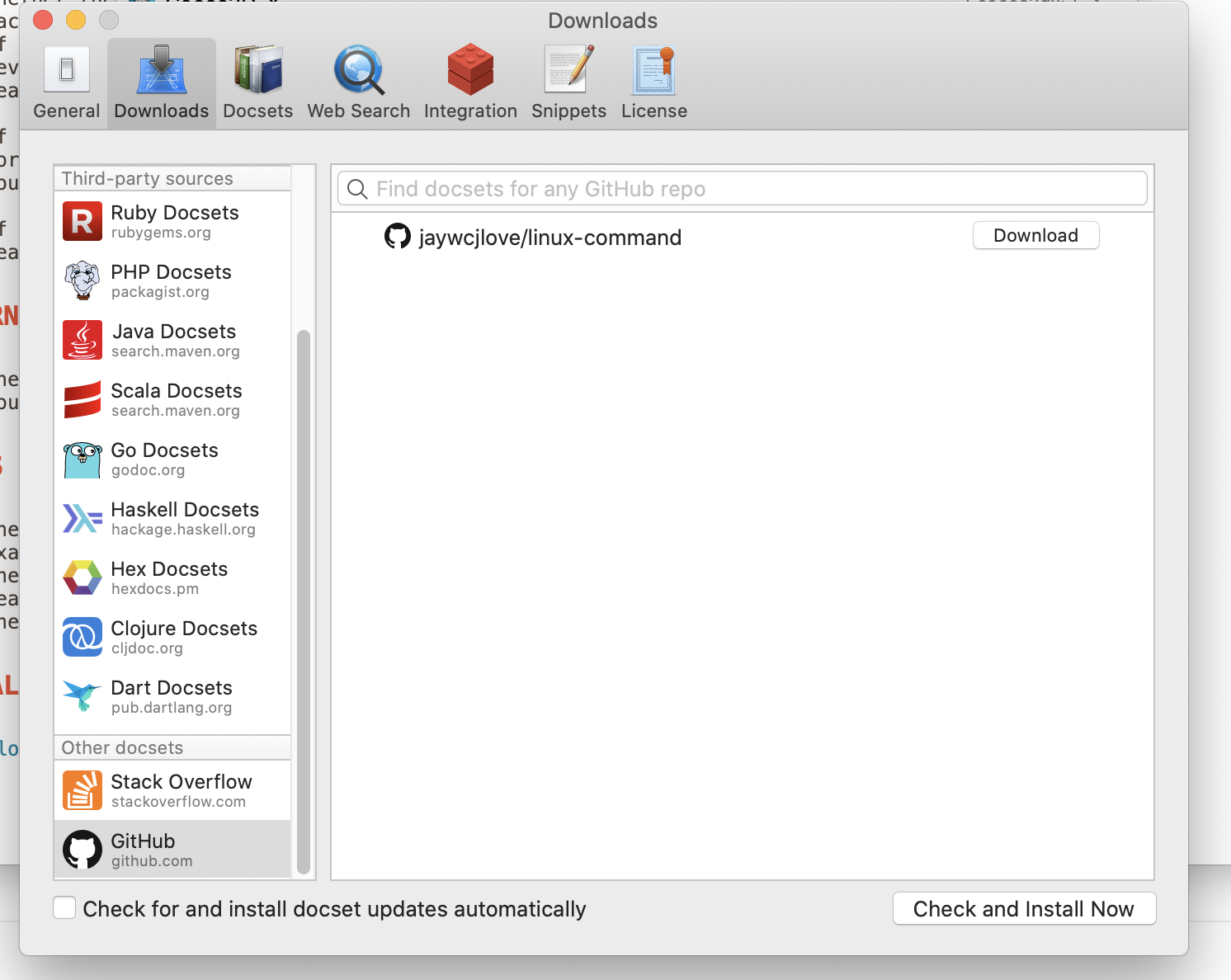Open the General preferences icon

click(x=67, y=69)
